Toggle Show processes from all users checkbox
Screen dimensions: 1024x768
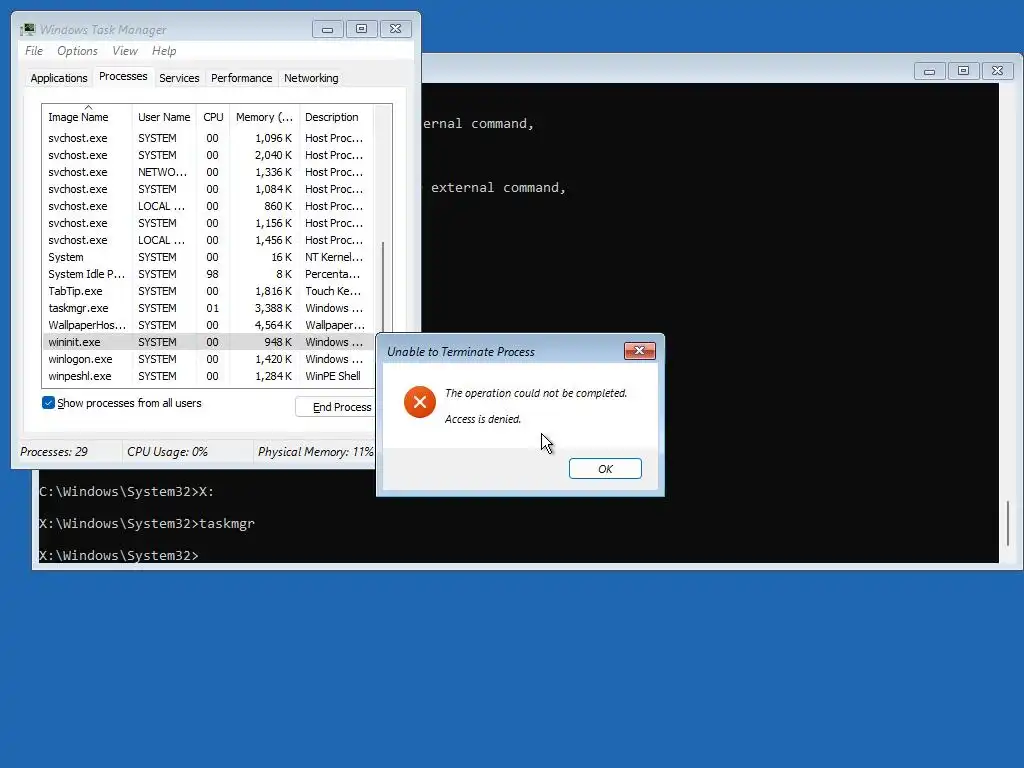(x=48, y=403)
